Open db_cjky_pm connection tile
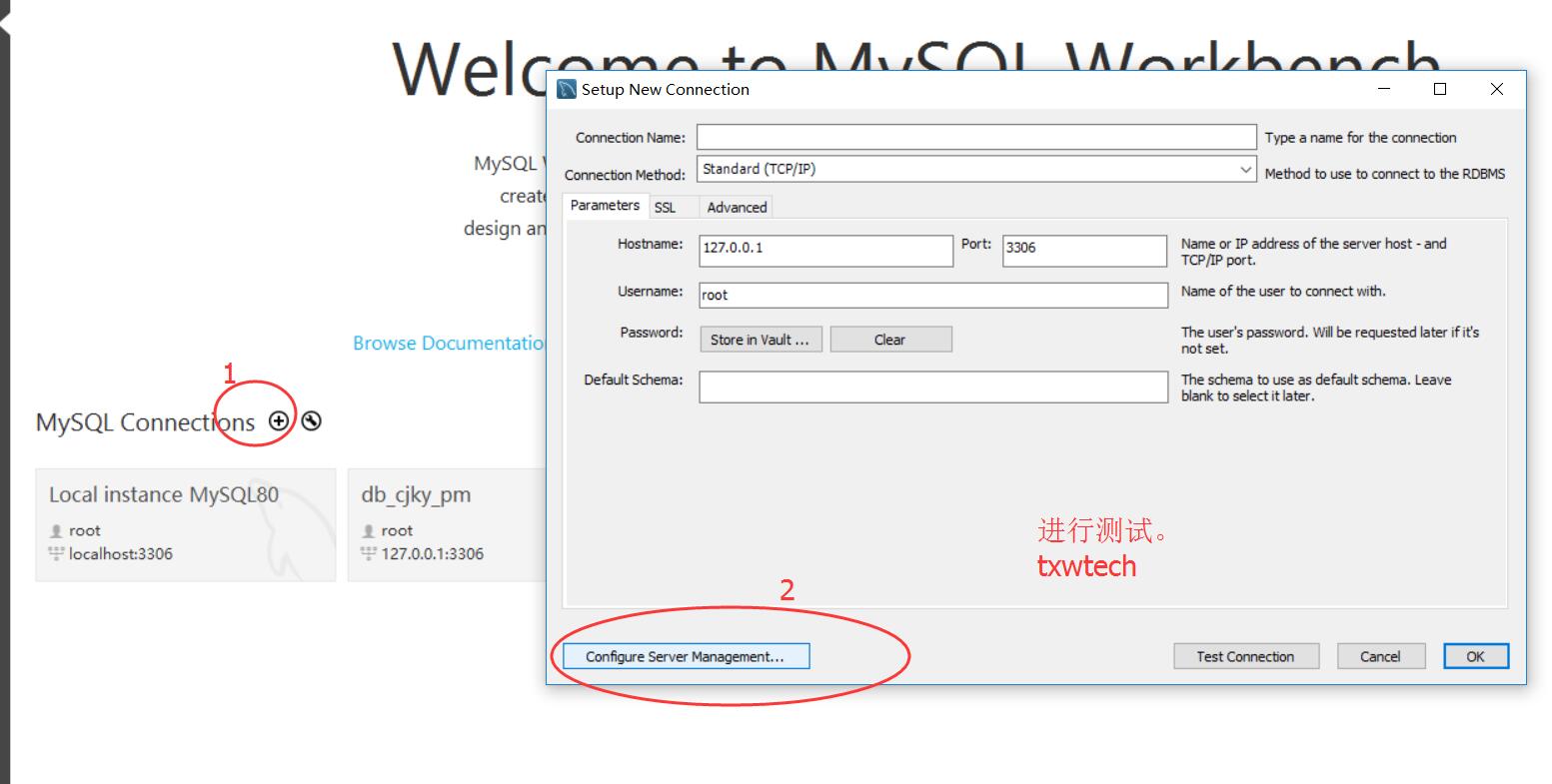This screenshot has width=1552, height=784. (447, 524)
